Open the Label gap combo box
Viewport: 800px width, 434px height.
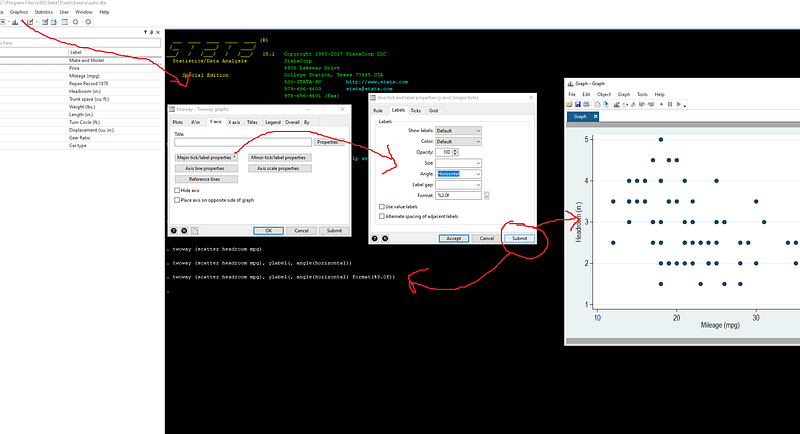click(x=458, y=185)
